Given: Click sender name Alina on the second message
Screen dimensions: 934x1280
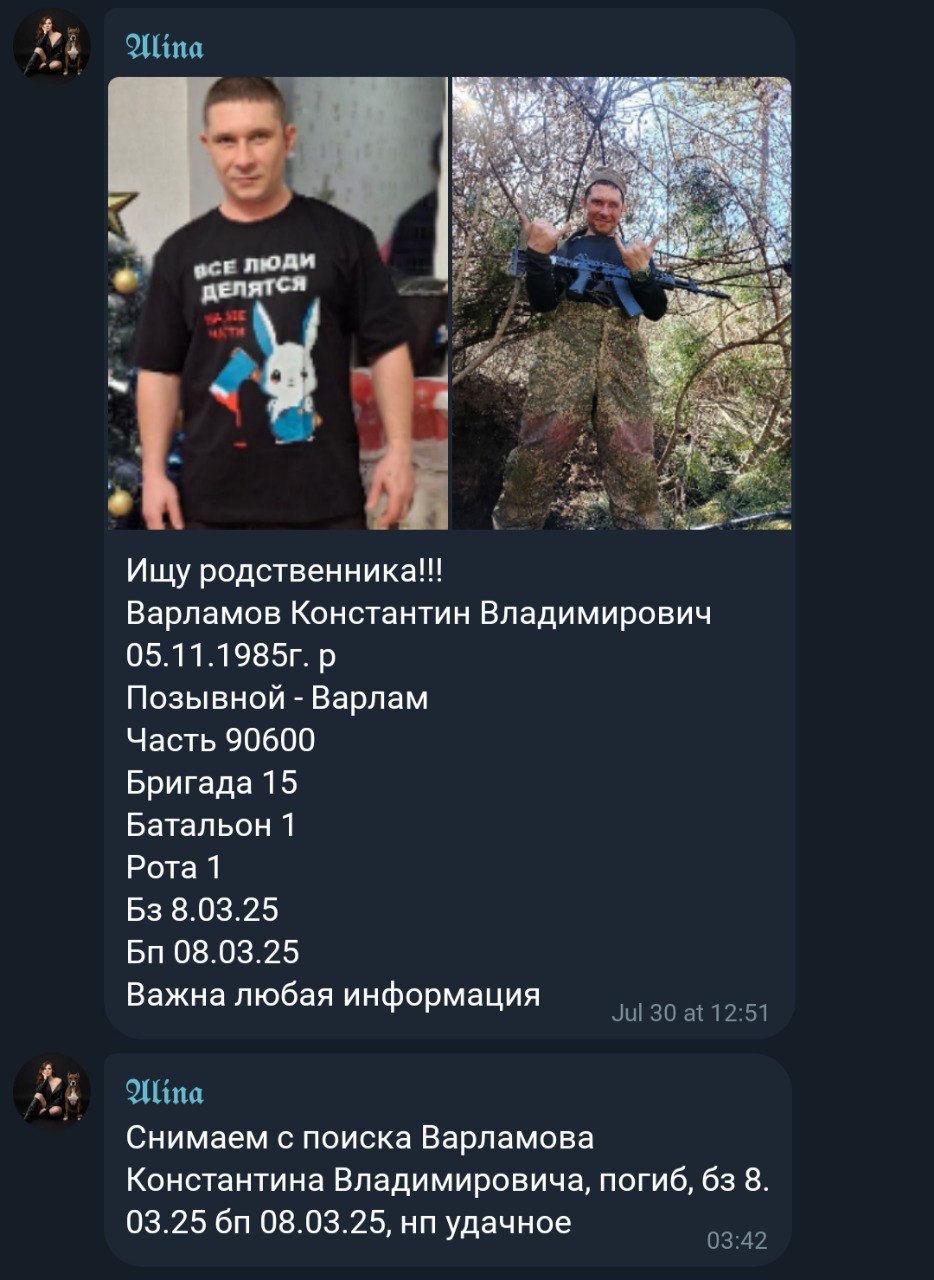Looking at the screenshot, I should [x=165, y=1091].
